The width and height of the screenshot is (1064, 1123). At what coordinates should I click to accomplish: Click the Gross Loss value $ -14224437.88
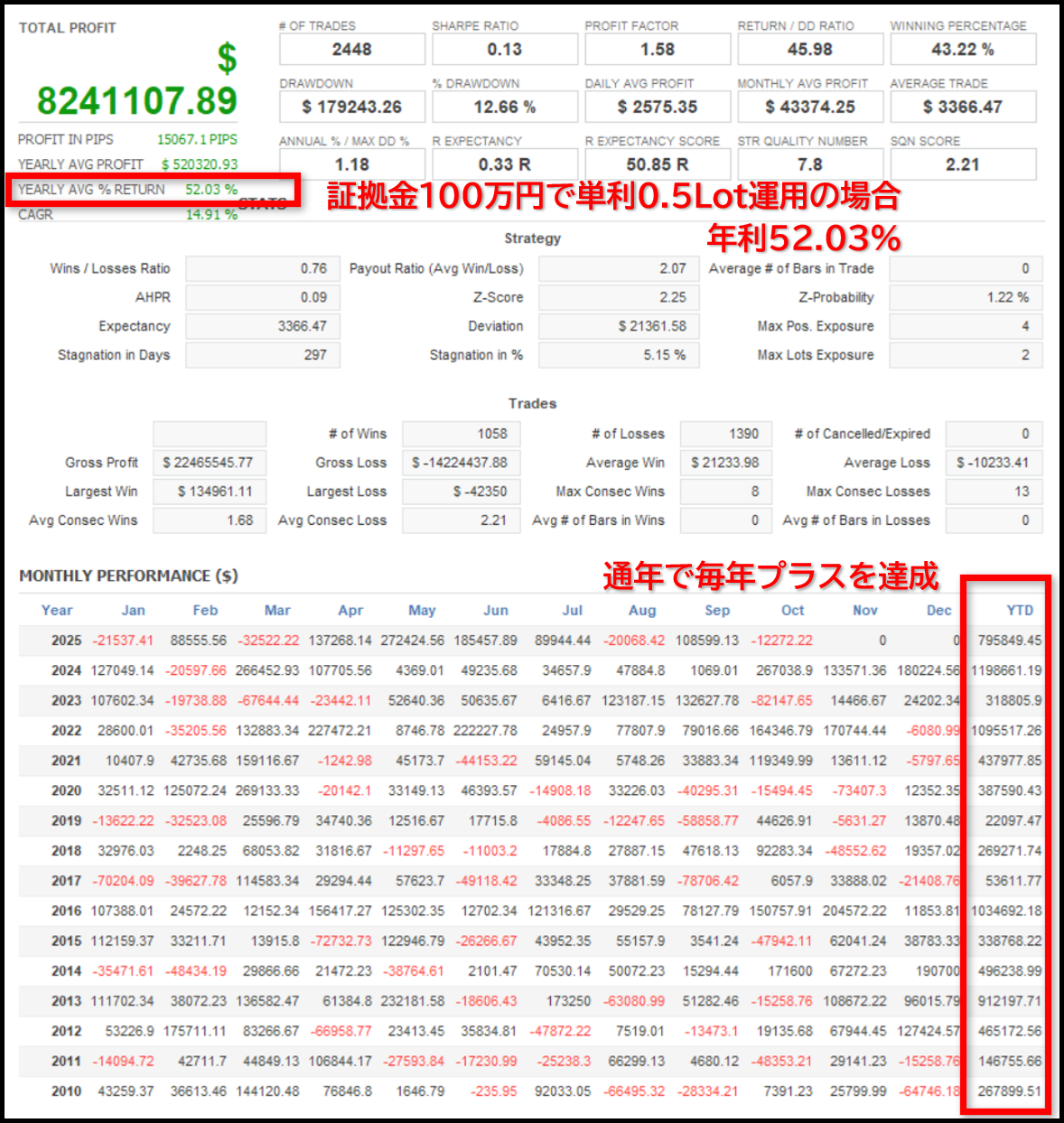462,463
